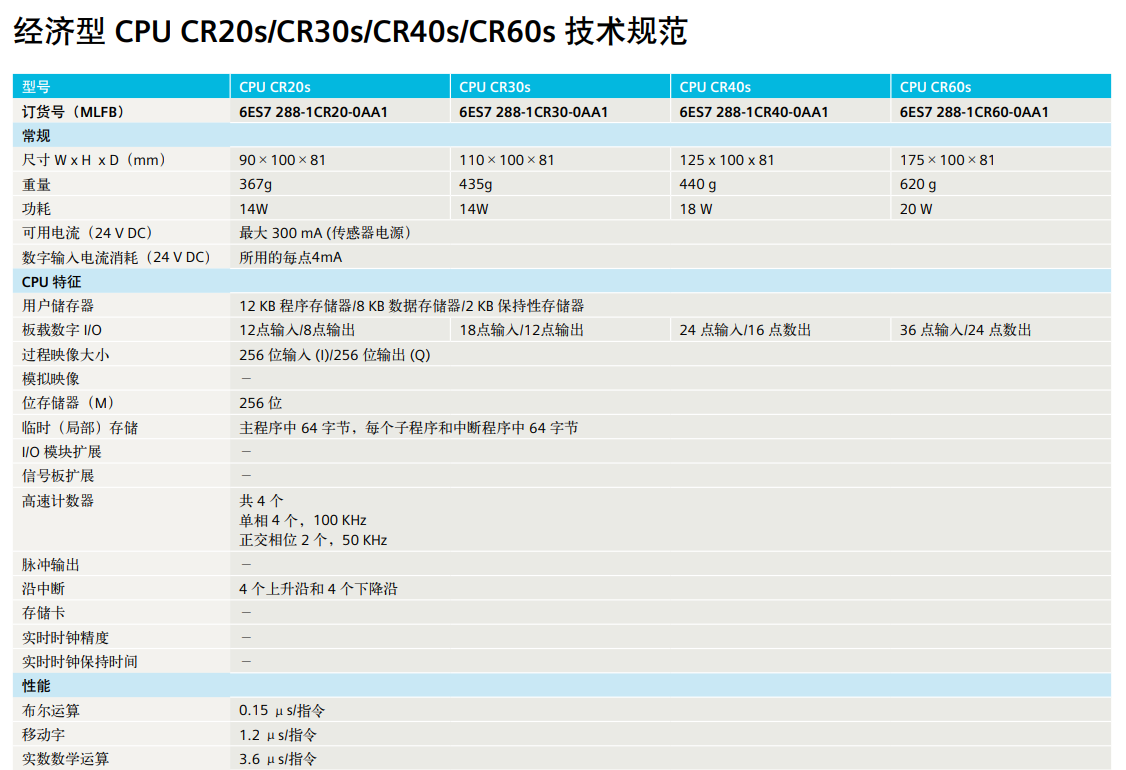Click the I/O 模块扩展 row label
1126x770 pixels.
tap(62, 452)
